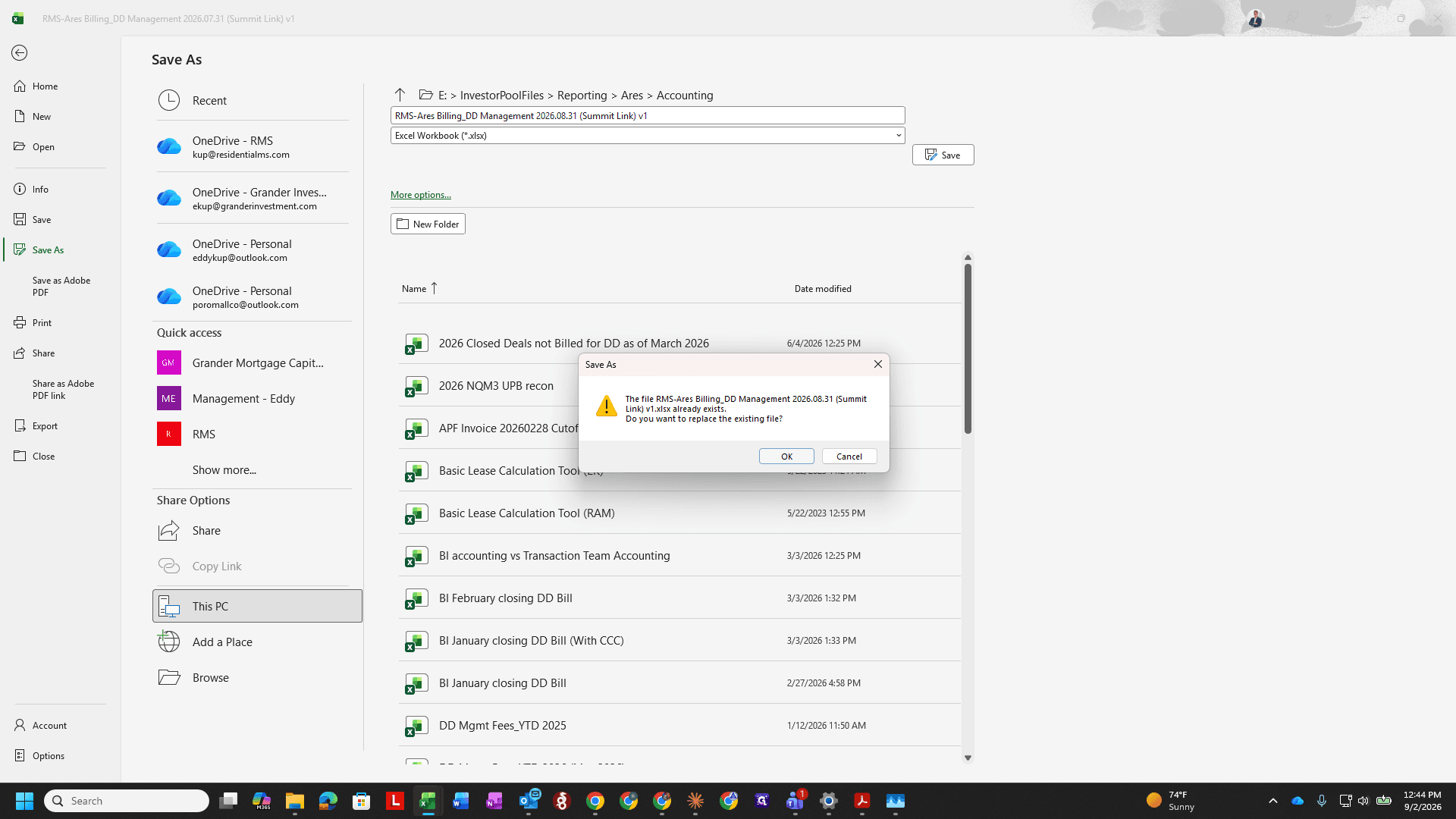Click warning icon in Save As dialog
Screen dimensions: 1456x819
[606, 406]
